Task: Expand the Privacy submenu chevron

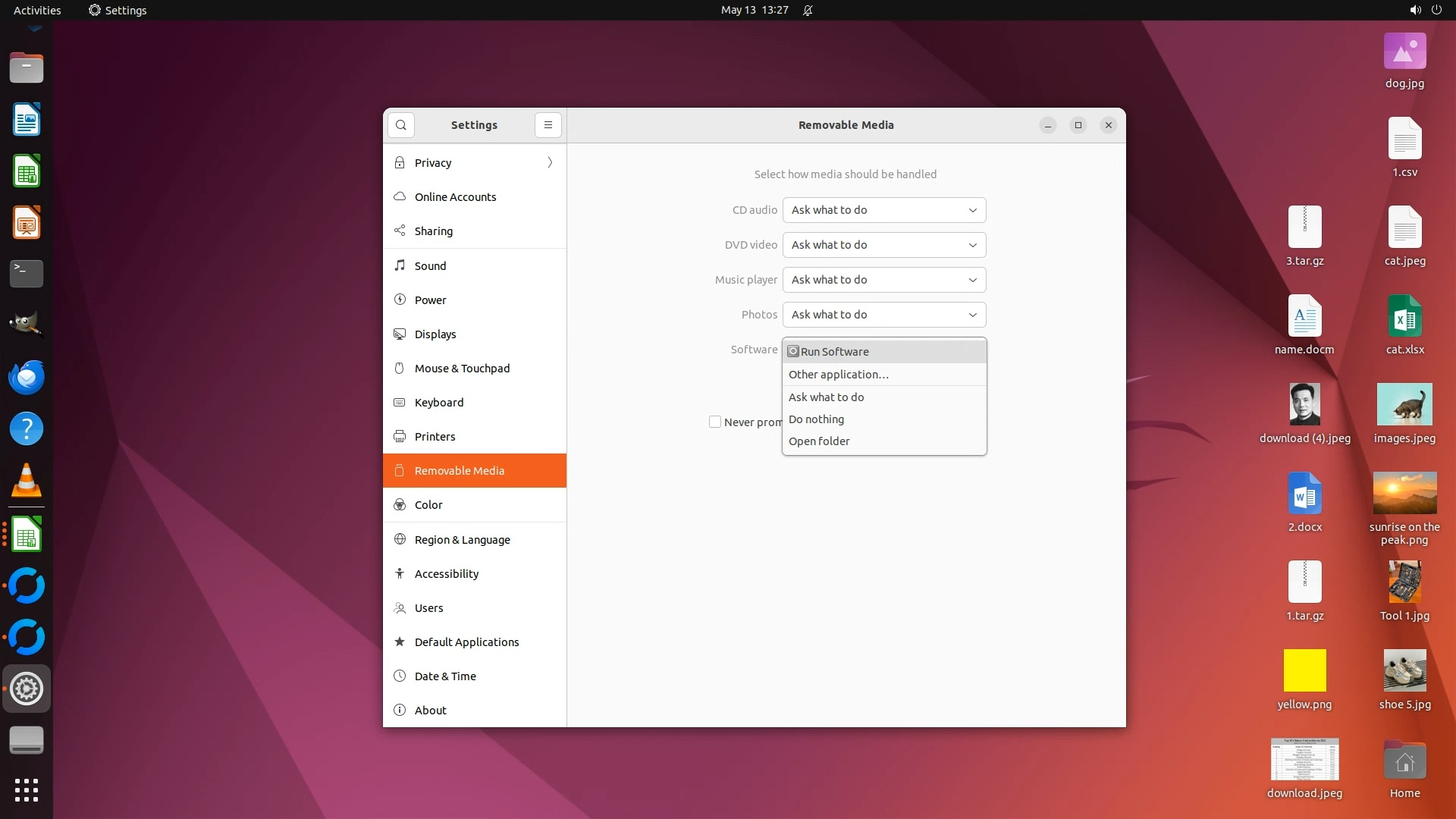Action: pyautogui.click(x=550, y=163)
